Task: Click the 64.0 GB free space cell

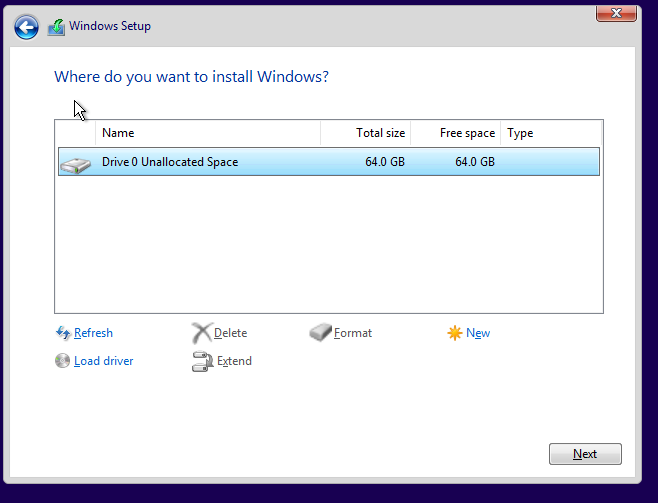Action: (475, 162)
